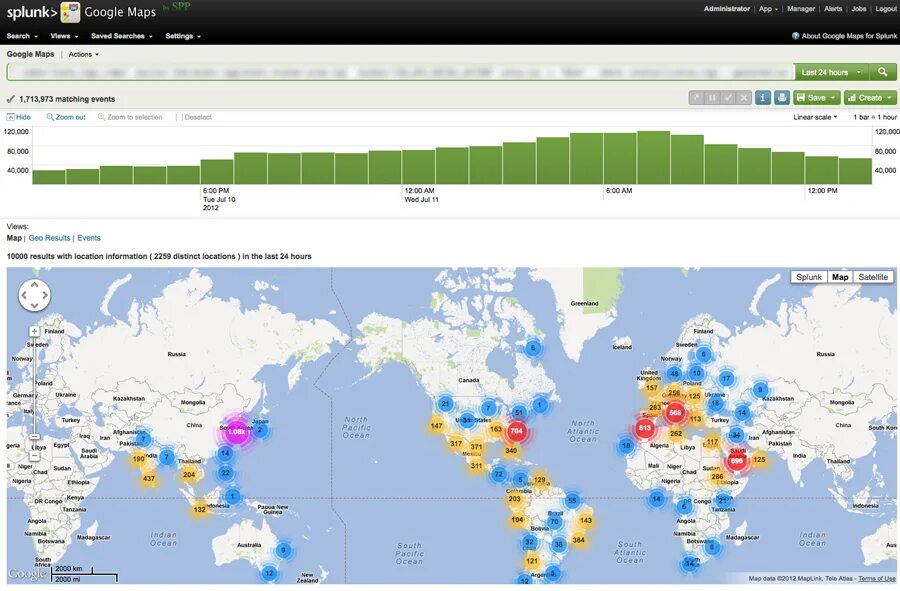This screenshot has height=591, width=900.
Task: Click the map pan control
Action: 34,296
